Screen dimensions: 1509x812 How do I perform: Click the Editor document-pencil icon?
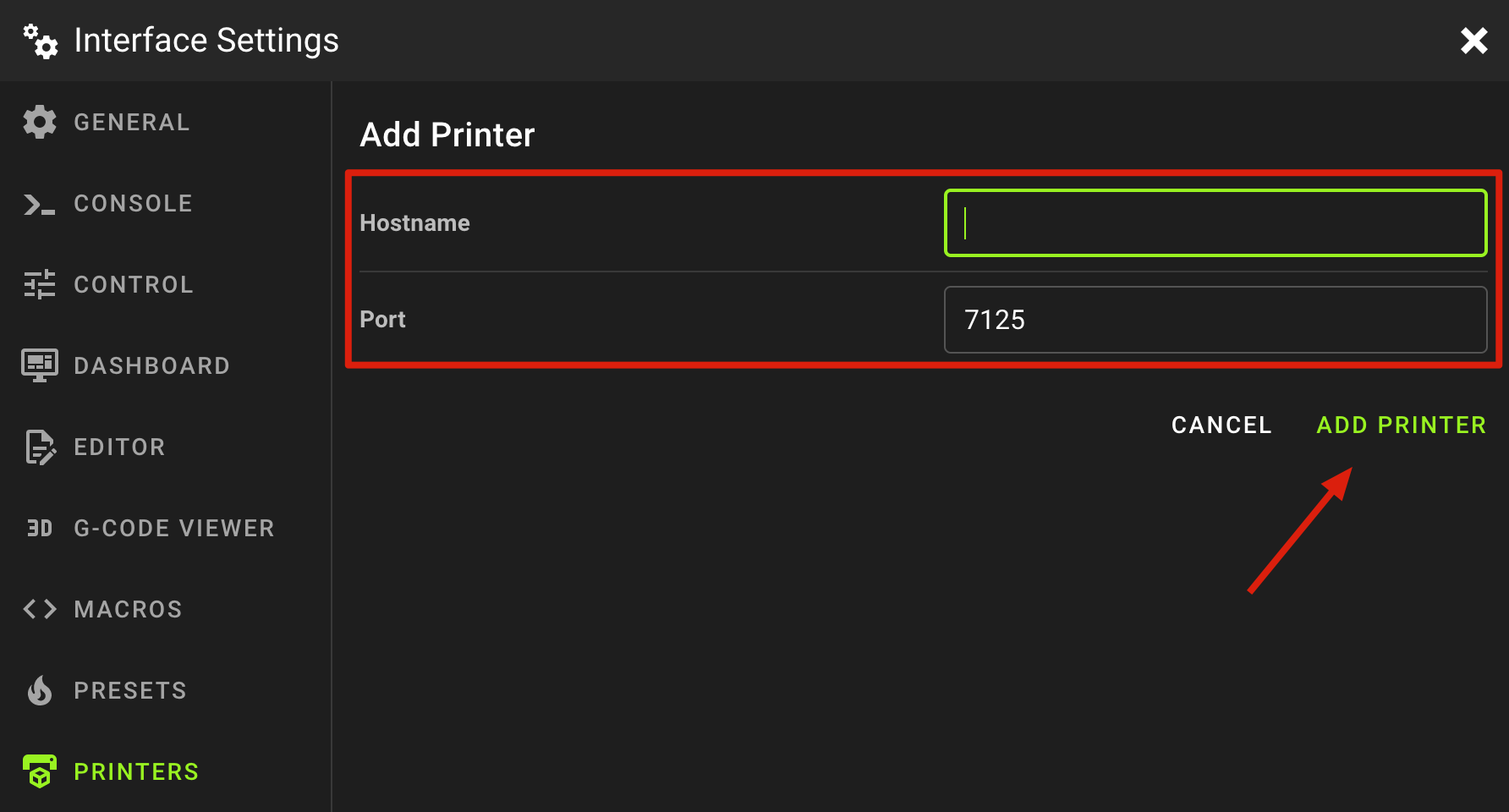pos(40,447)
